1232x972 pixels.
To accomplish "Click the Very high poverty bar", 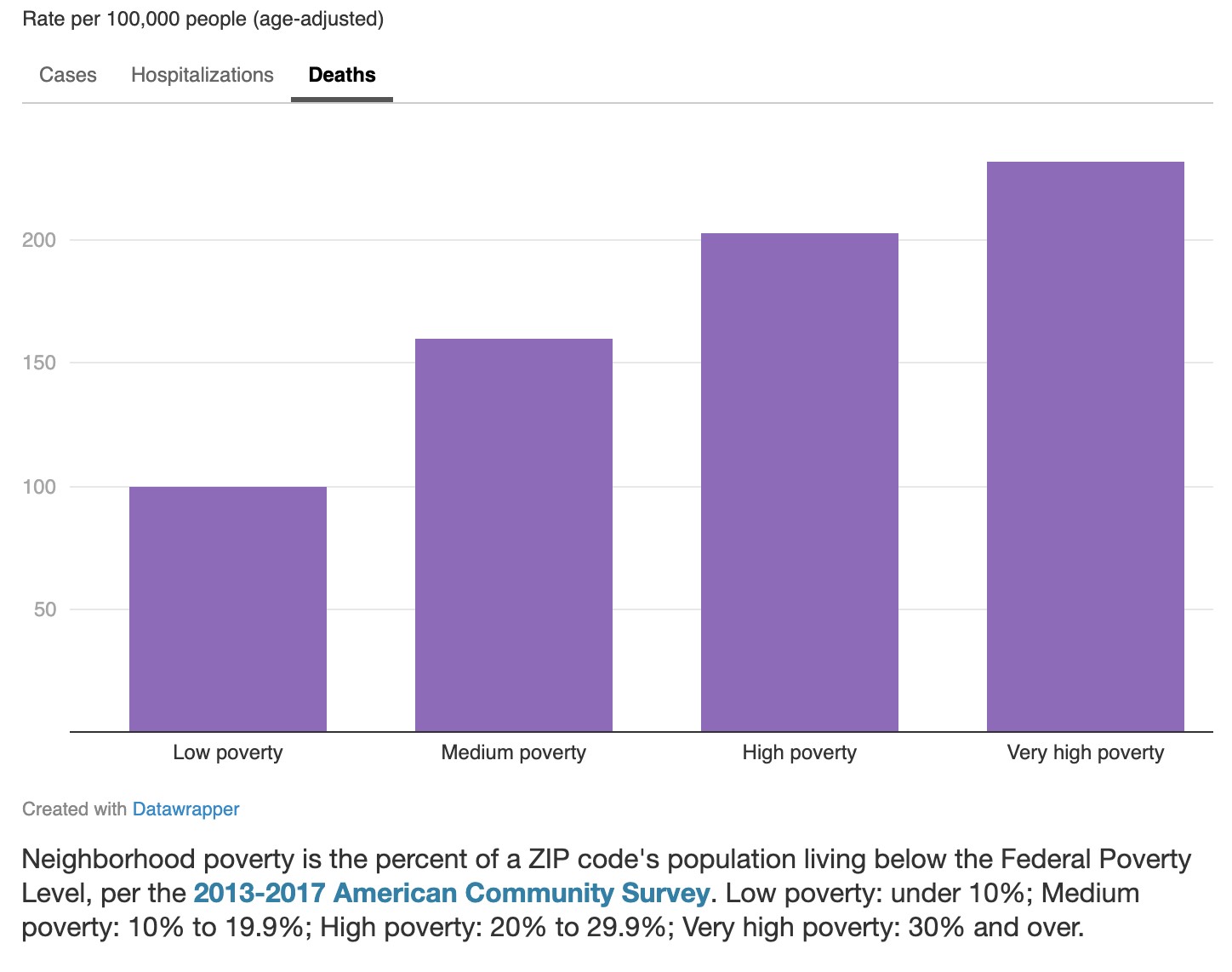I will [1086, 446].
